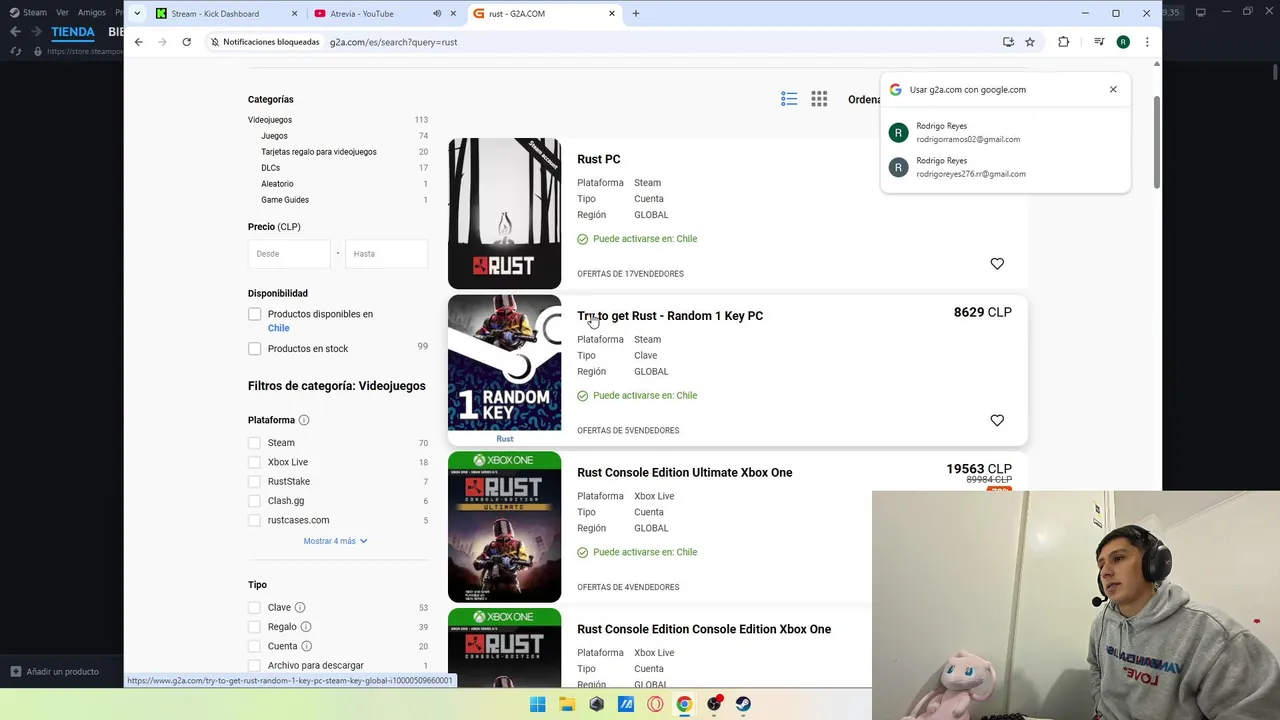
Task: Open Chrome profile avatar R
Action: pos(1123,42)
